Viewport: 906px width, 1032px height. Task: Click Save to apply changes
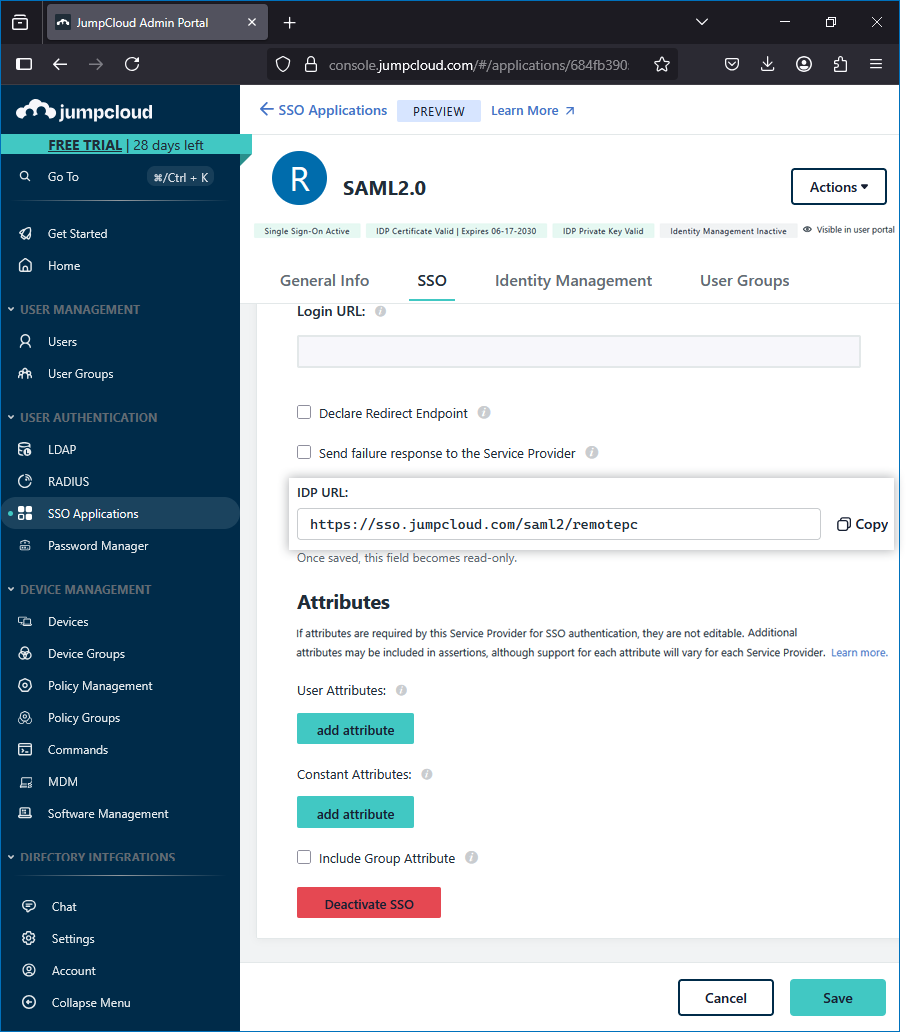[837, 998]
